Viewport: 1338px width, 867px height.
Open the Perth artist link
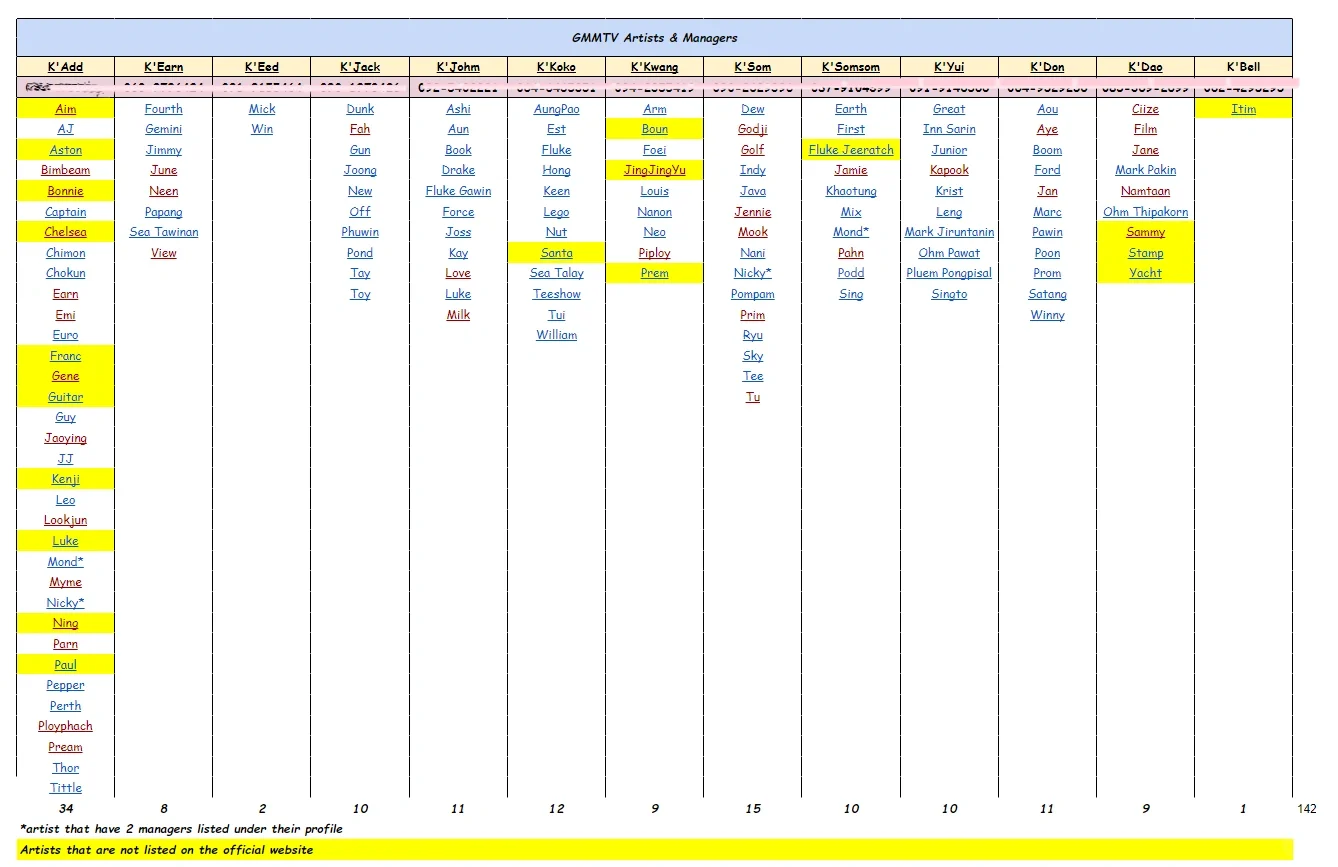click(65, 706)
